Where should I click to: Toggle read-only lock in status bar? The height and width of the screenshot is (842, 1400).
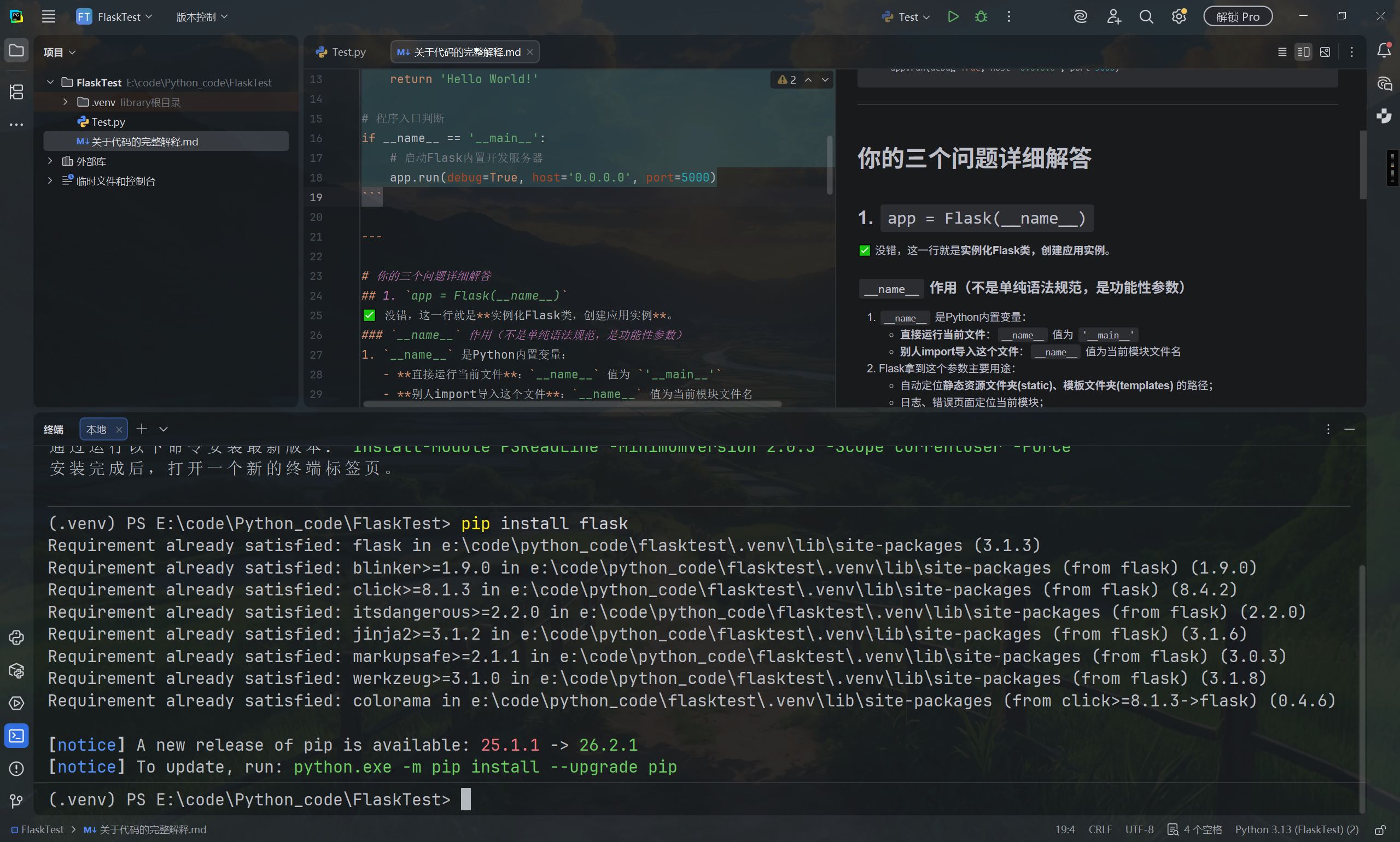[1381, 829]
